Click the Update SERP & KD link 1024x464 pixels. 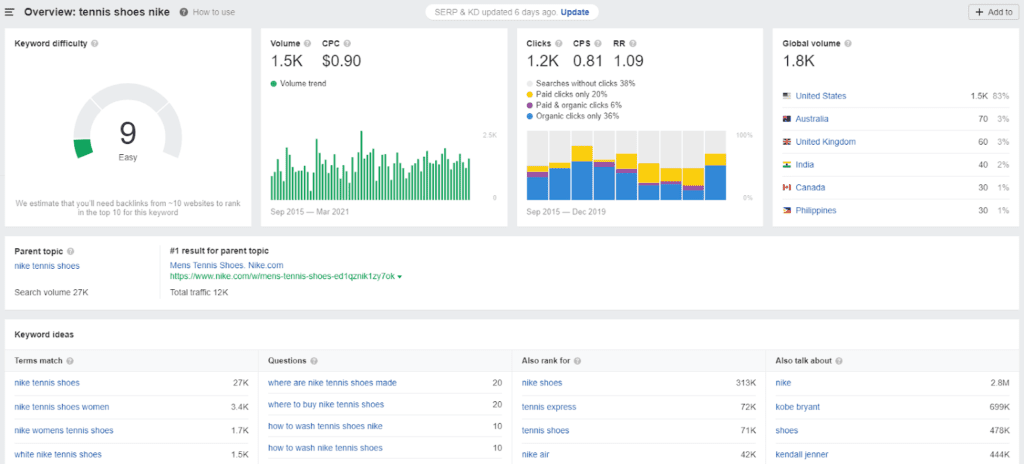(x=575, y=12)
